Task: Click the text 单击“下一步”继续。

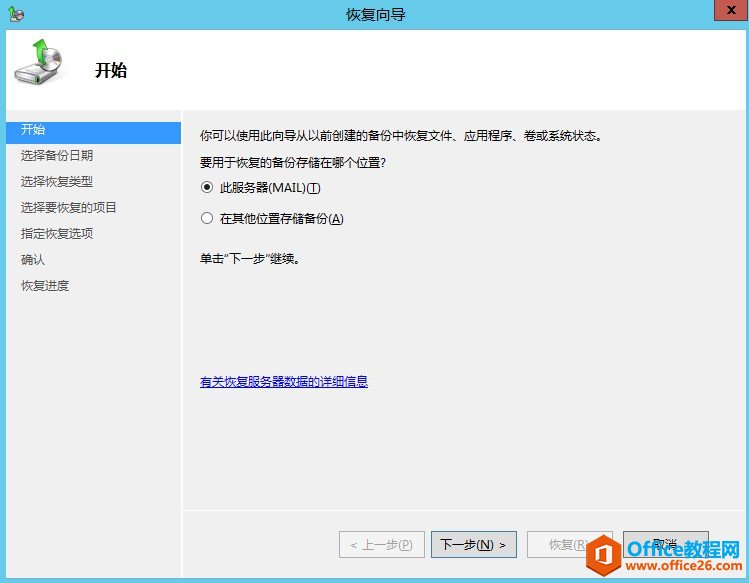Action: [250, 259]
